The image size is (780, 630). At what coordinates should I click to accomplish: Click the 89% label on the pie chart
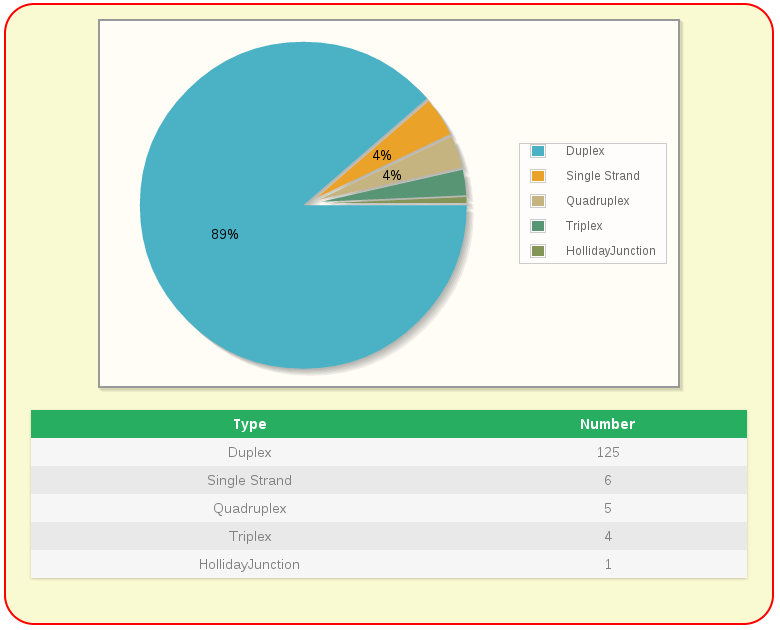point(224,234)
